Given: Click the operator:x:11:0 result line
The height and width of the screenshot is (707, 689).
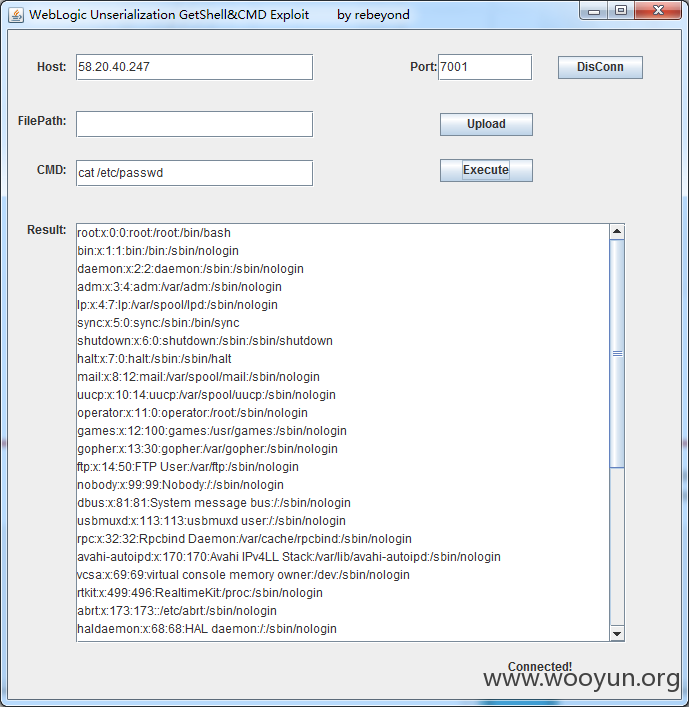Looking at the screenshot, I should [193, 413].
